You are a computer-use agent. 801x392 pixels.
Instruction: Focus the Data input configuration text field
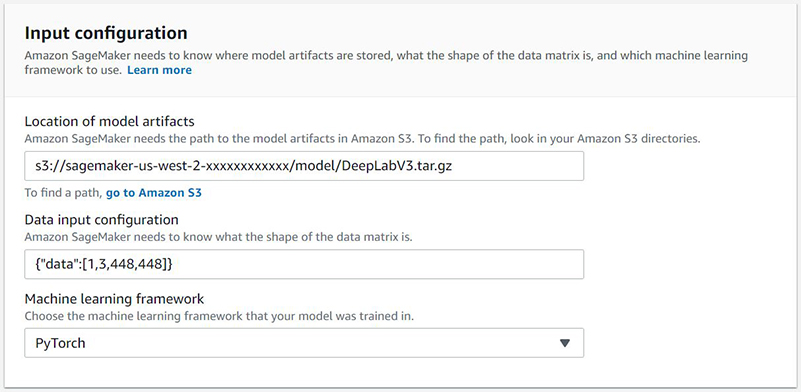(x=304, y=264)
